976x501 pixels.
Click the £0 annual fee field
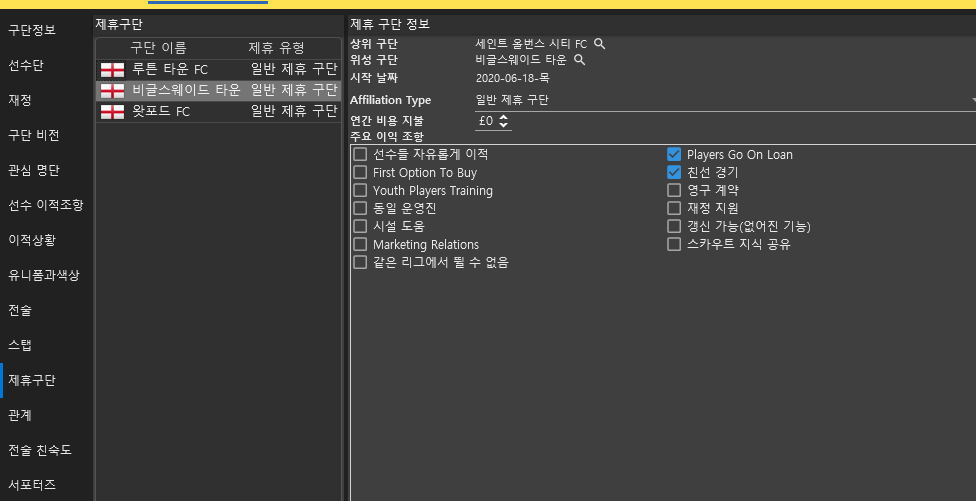click(486, 121)
